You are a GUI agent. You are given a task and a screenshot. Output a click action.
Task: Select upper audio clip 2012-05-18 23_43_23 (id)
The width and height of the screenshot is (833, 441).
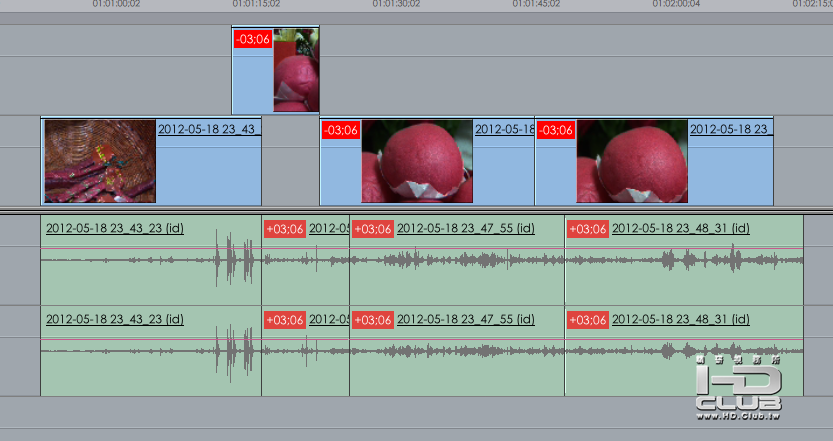pos(151,260)
